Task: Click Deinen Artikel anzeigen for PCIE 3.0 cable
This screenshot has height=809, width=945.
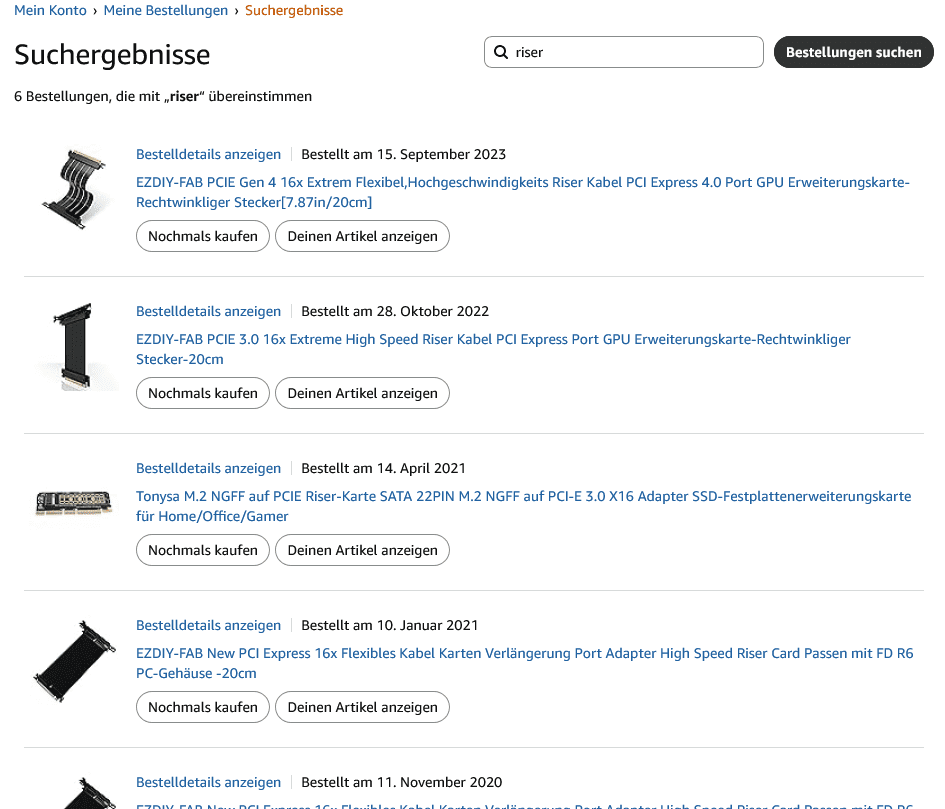Action: [362, 393]
